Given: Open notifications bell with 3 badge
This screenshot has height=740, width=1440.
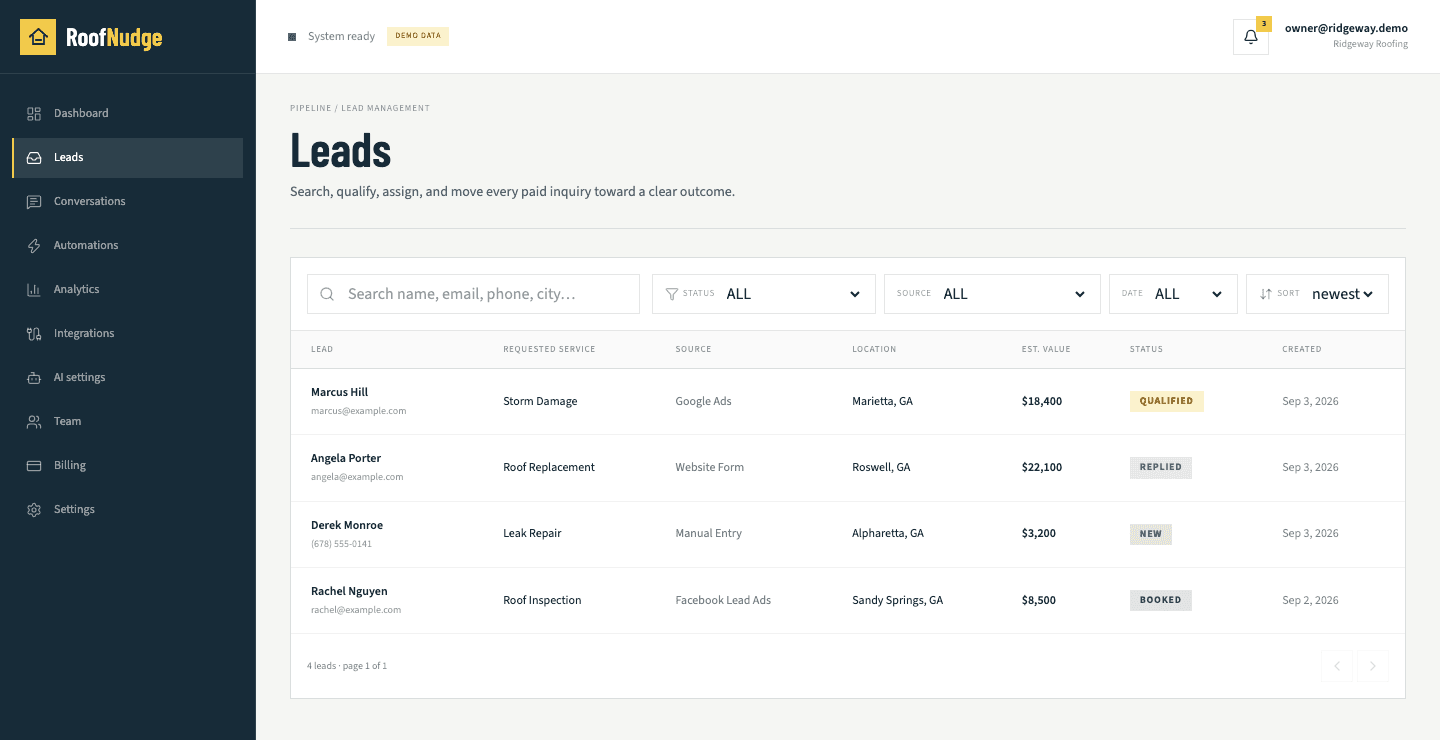Looking at the screenshot, I should (1251, 37).
